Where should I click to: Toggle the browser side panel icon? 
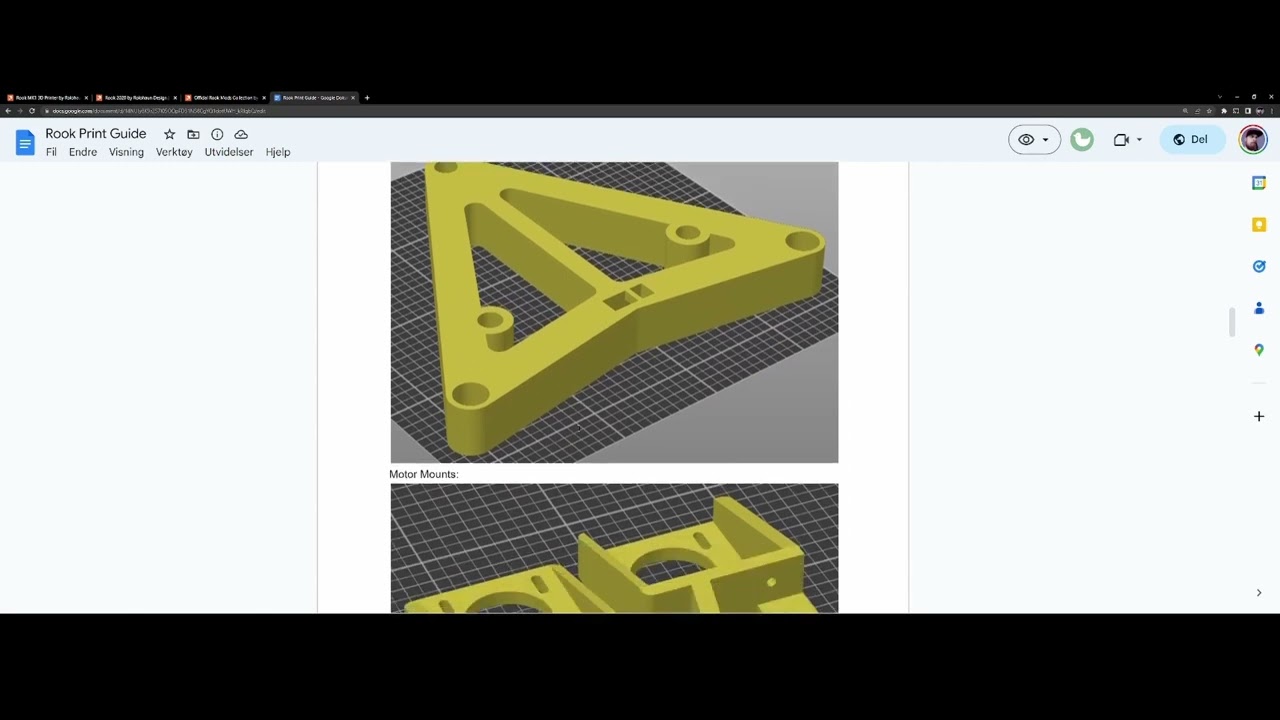point(1248,111)
